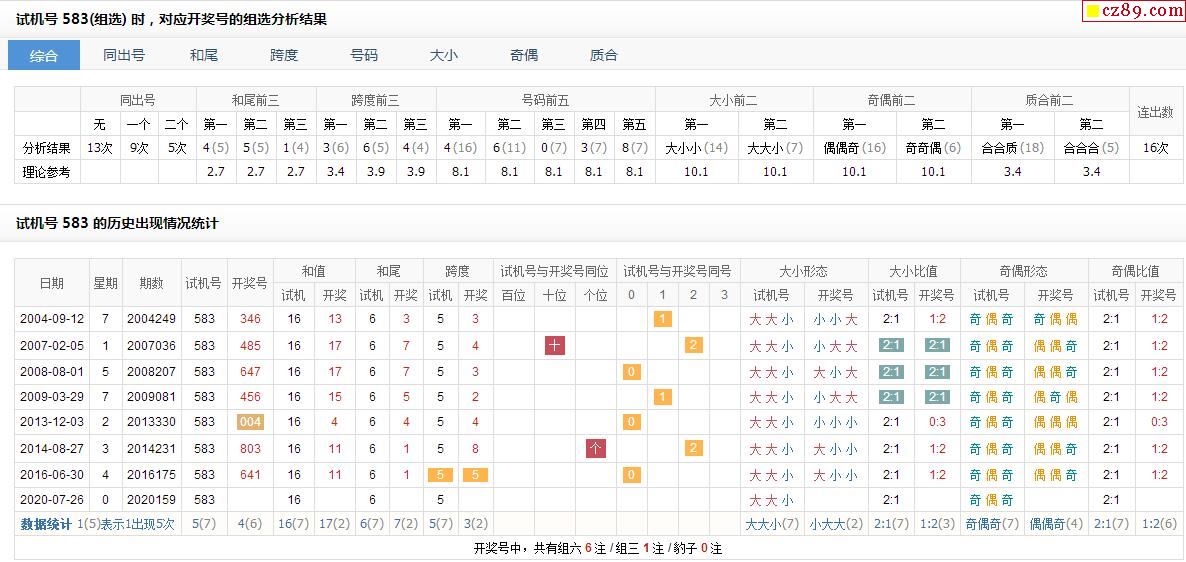Click 大大小(7) in the analysis results row
1186x562 pixels.
775,147
